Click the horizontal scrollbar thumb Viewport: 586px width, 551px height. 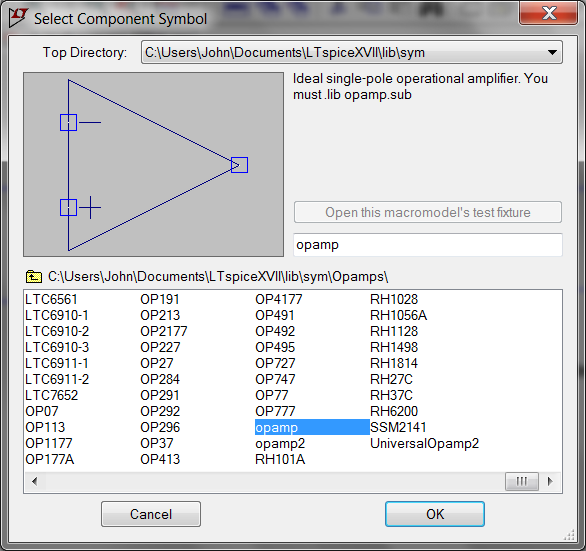click(522, 481)
